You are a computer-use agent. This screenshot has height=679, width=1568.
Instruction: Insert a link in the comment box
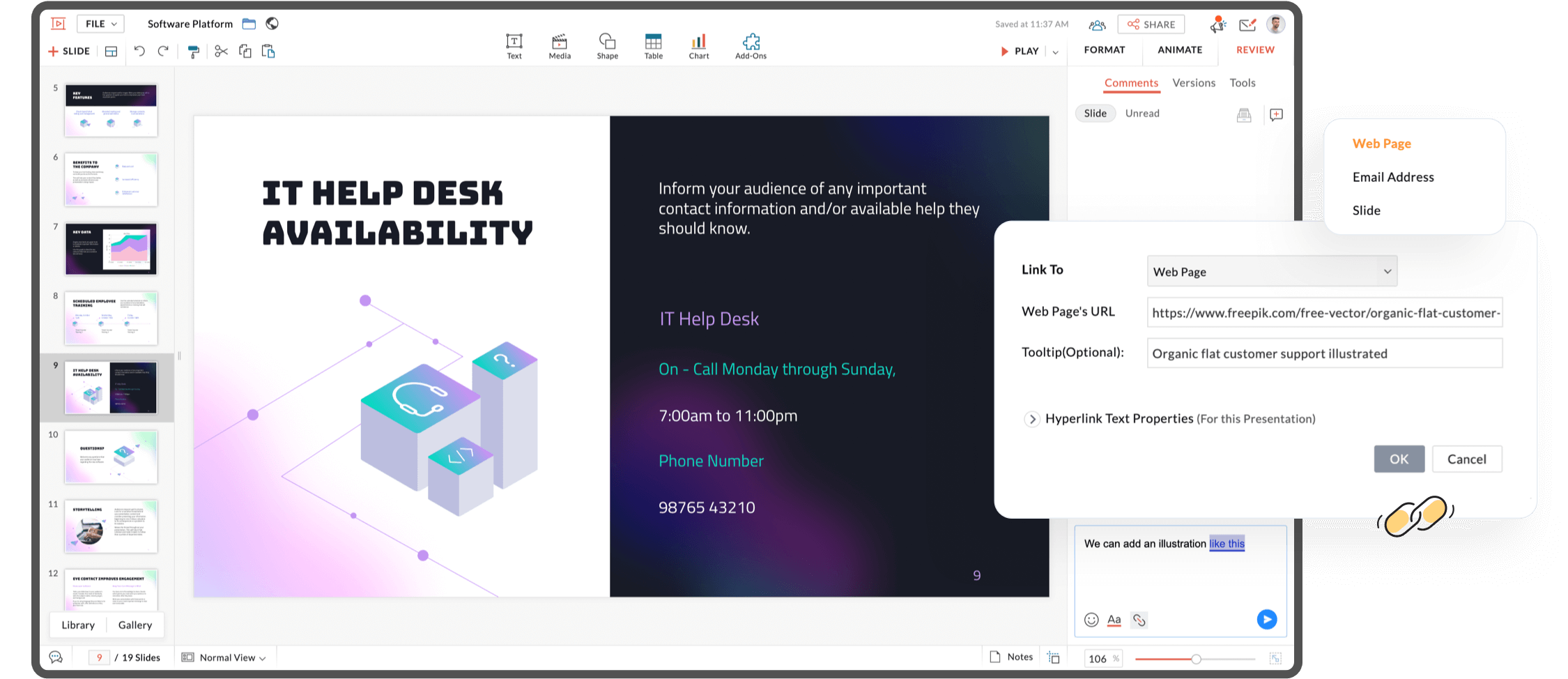(1139, 619)
